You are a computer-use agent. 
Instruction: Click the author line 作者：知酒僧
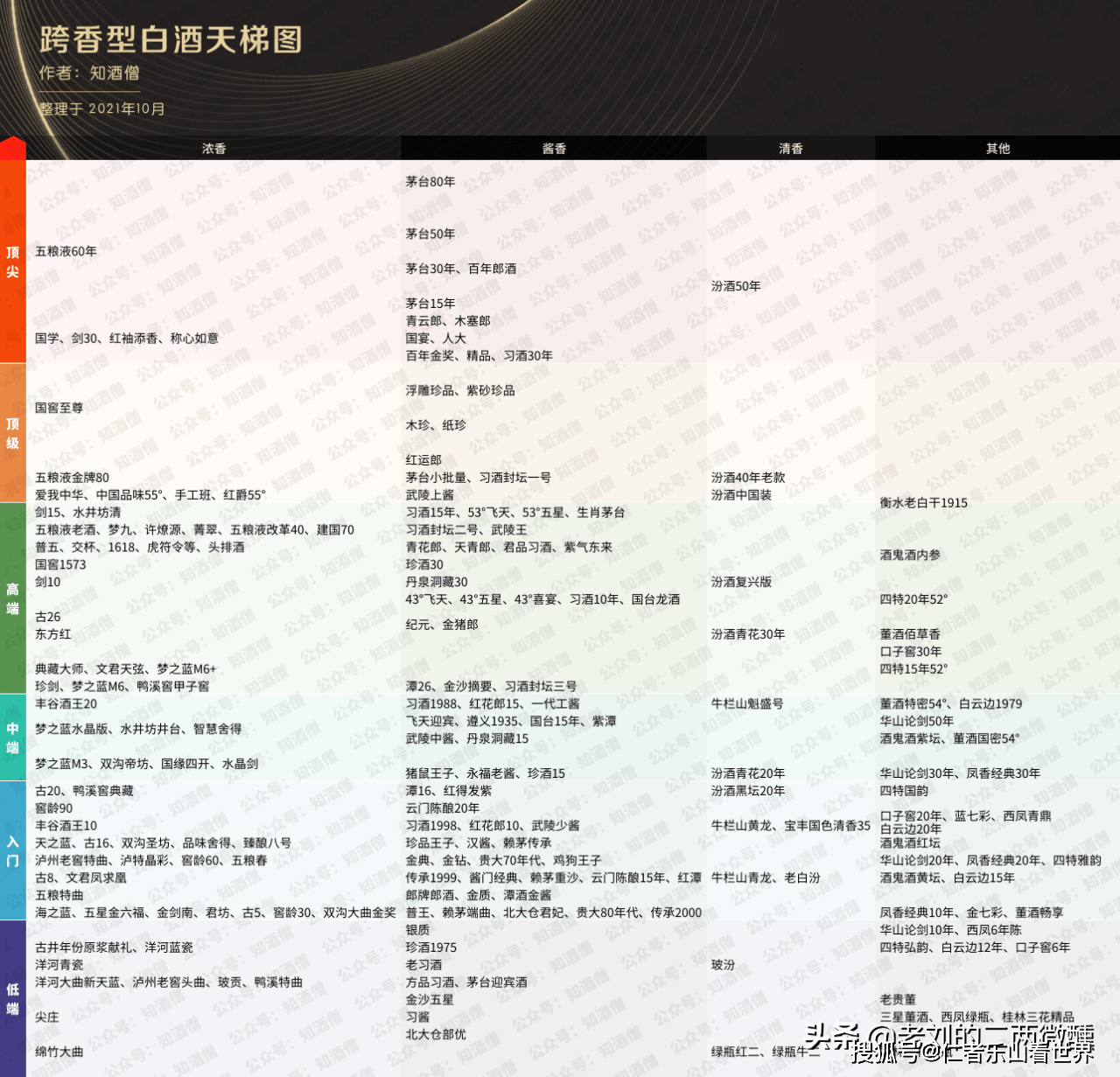pos(89,73)
